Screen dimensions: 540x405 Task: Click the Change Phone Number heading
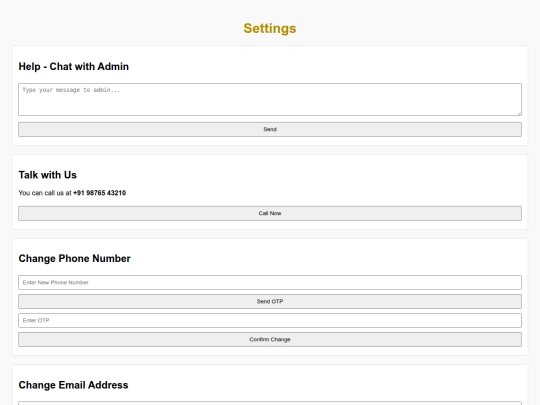click(74, 259)
